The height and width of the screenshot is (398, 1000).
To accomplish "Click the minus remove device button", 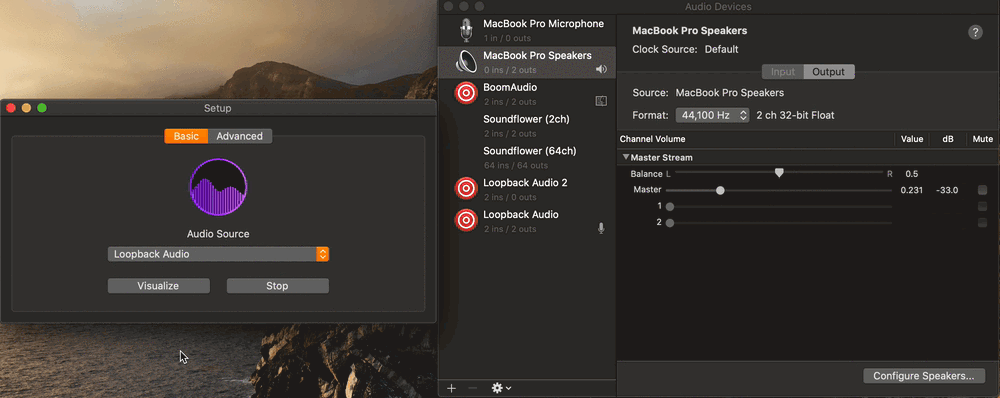I will click(473, 388).
